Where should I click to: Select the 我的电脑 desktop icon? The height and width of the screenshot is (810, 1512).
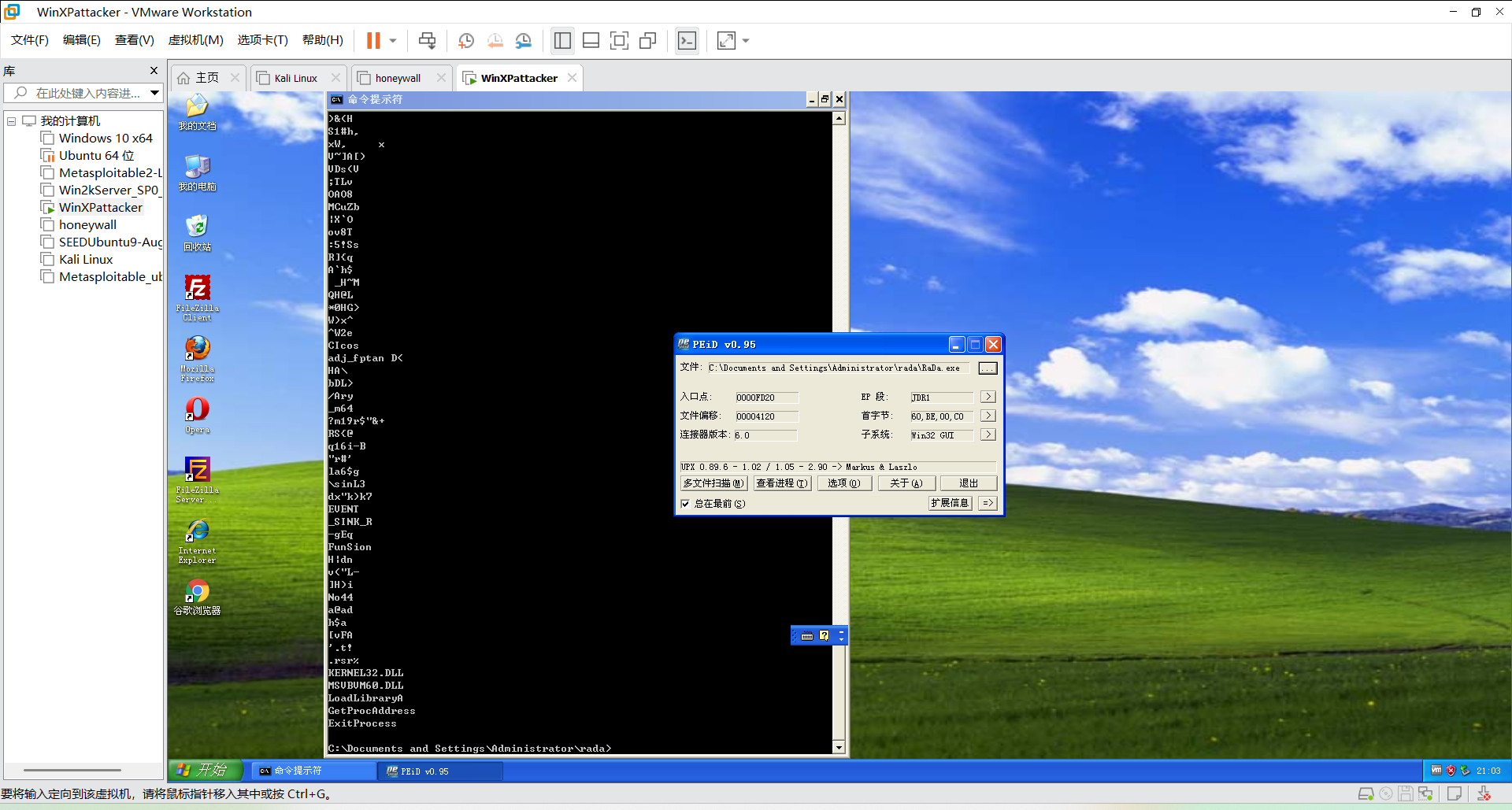click(x=197, y=173)
